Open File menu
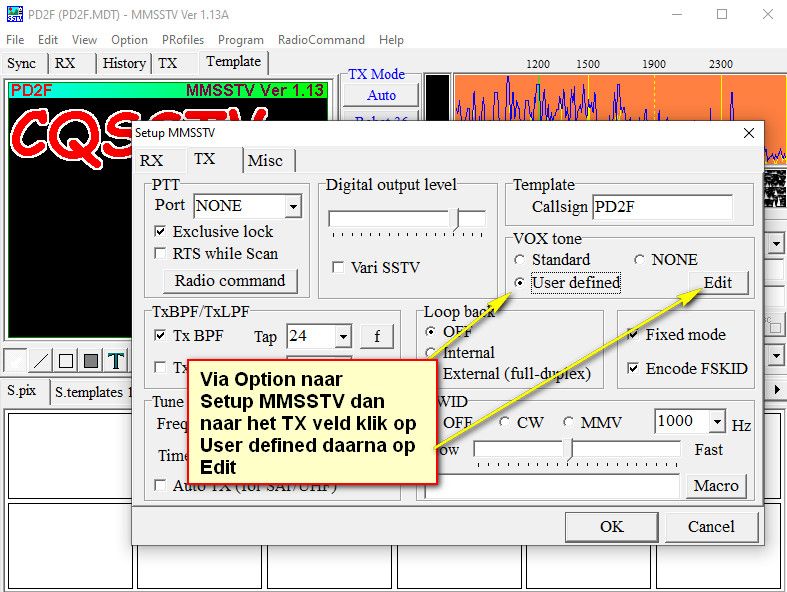The image size is (787, 592). tap(15, 40)
